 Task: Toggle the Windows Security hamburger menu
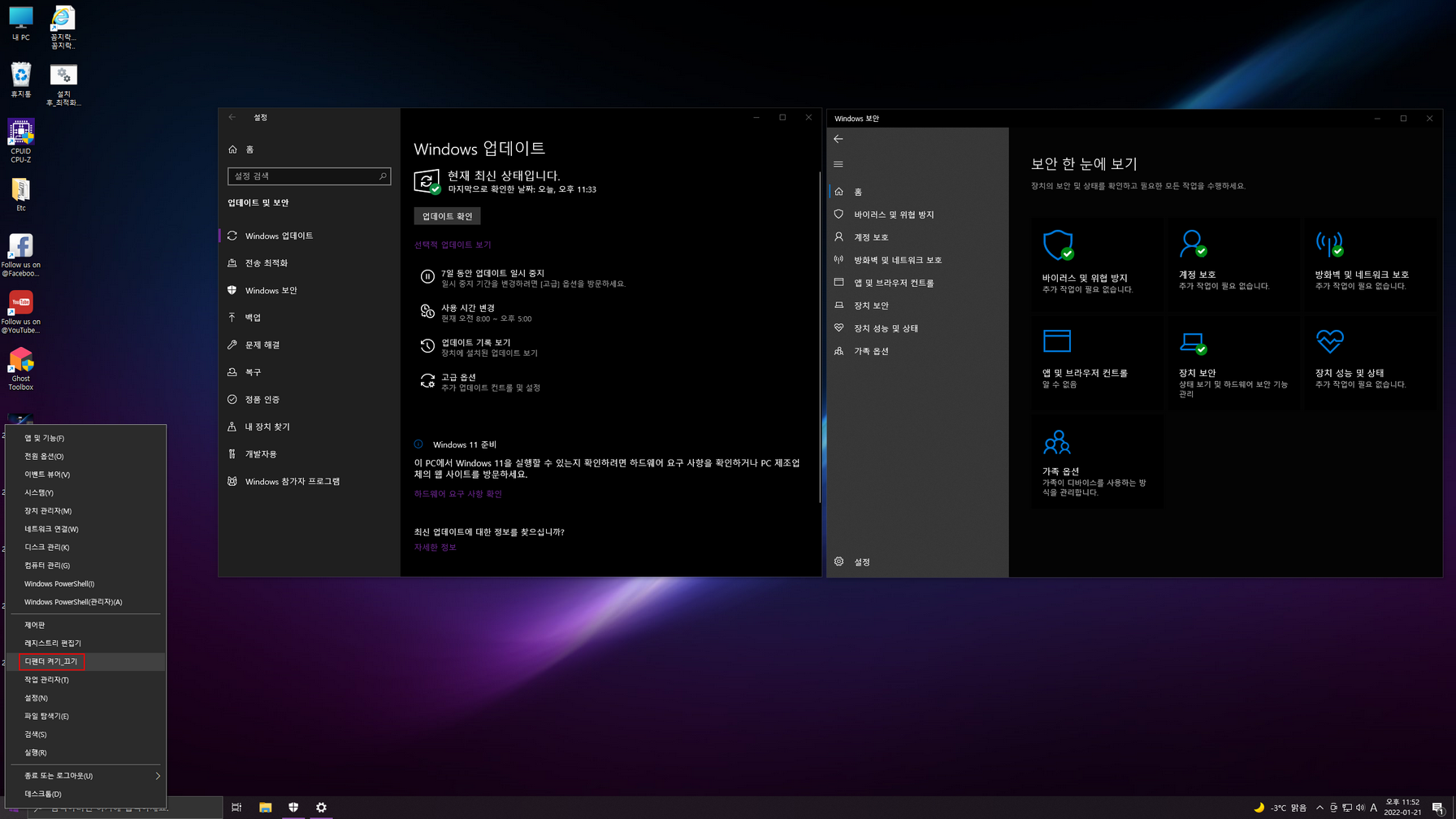pyautogui.click(x=838, y=164)
